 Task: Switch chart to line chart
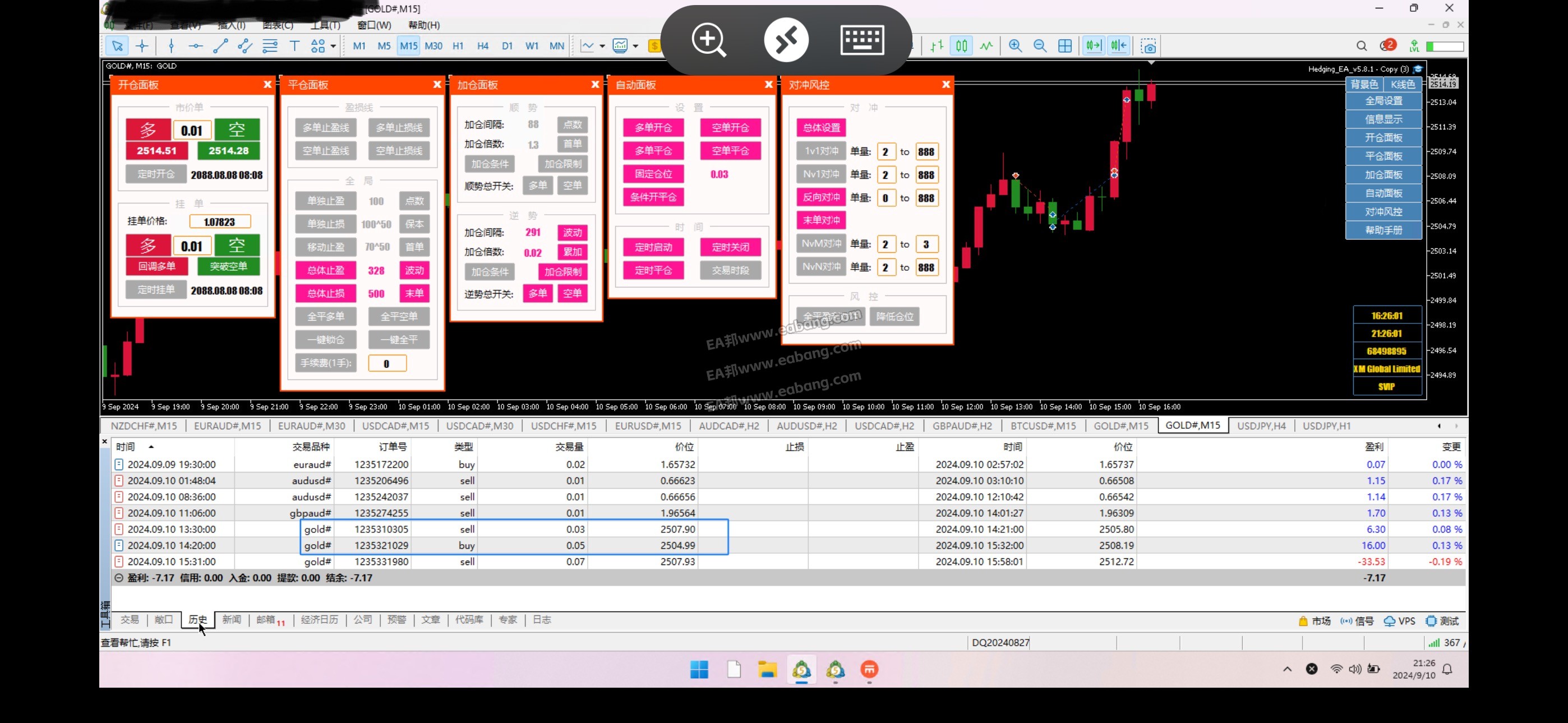tap(986, 45)
